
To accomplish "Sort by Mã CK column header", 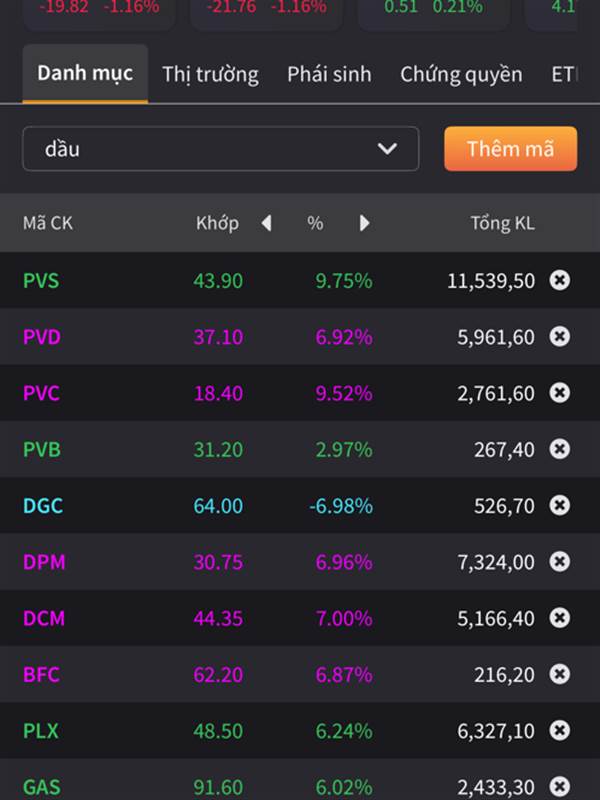I will pos(48,223).
